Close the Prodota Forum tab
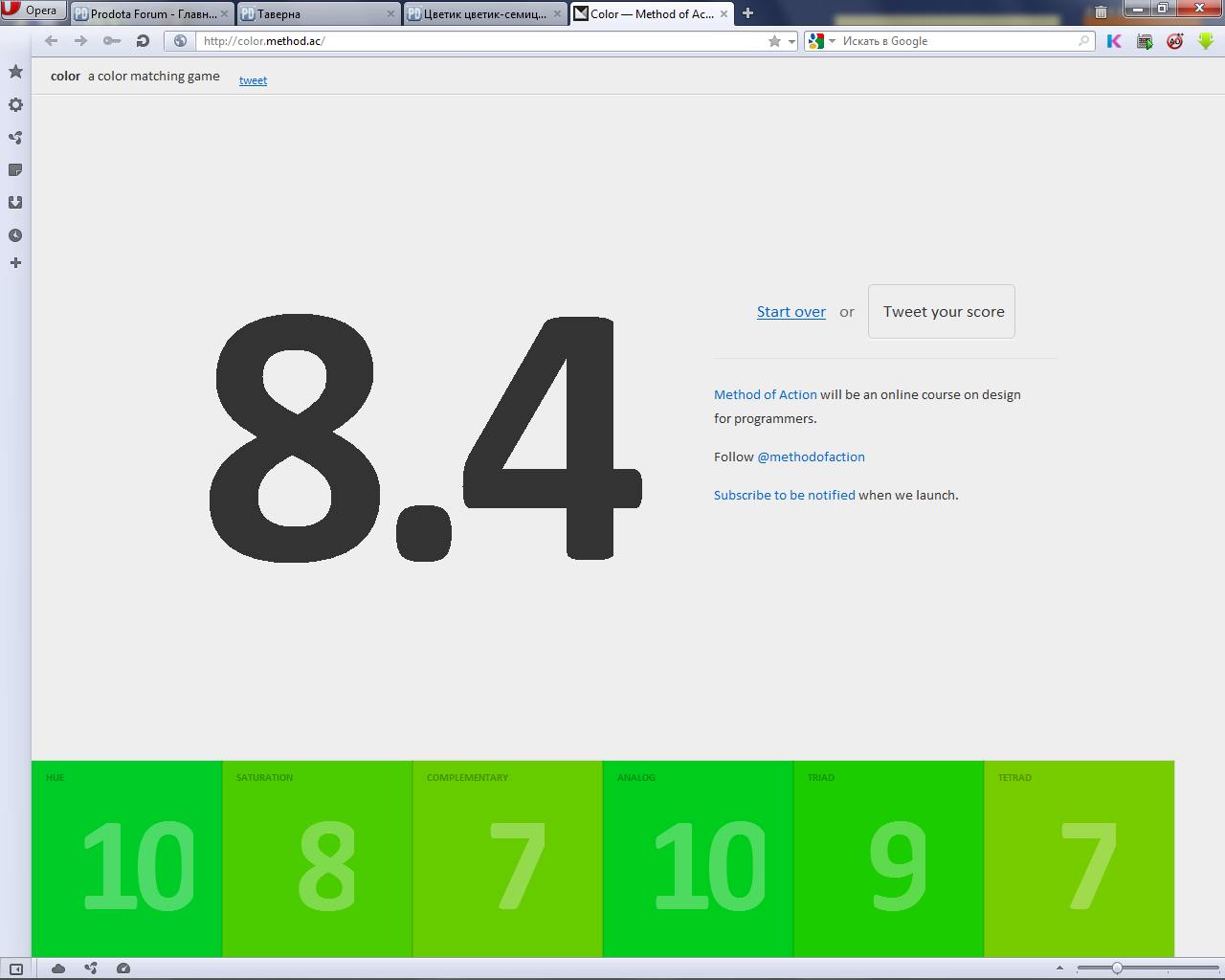 click(x=225, y=14)
